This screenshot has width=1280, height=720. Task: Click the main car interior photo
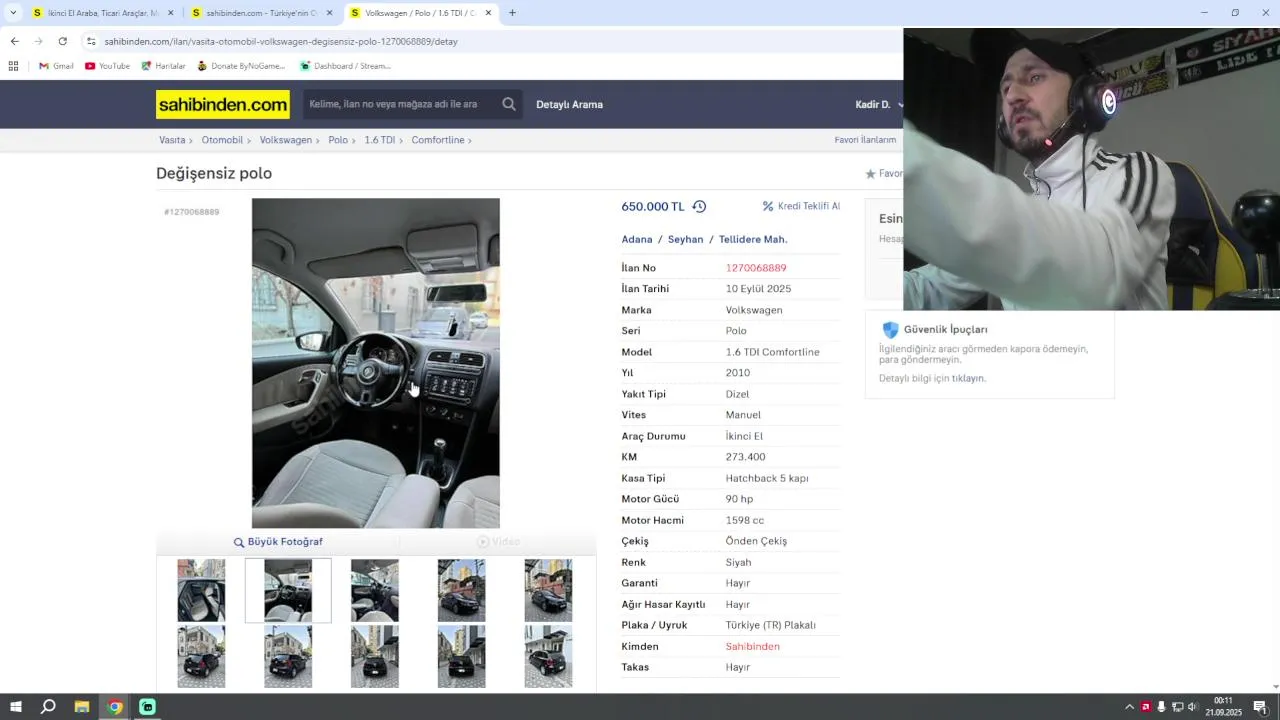(376, 363)
